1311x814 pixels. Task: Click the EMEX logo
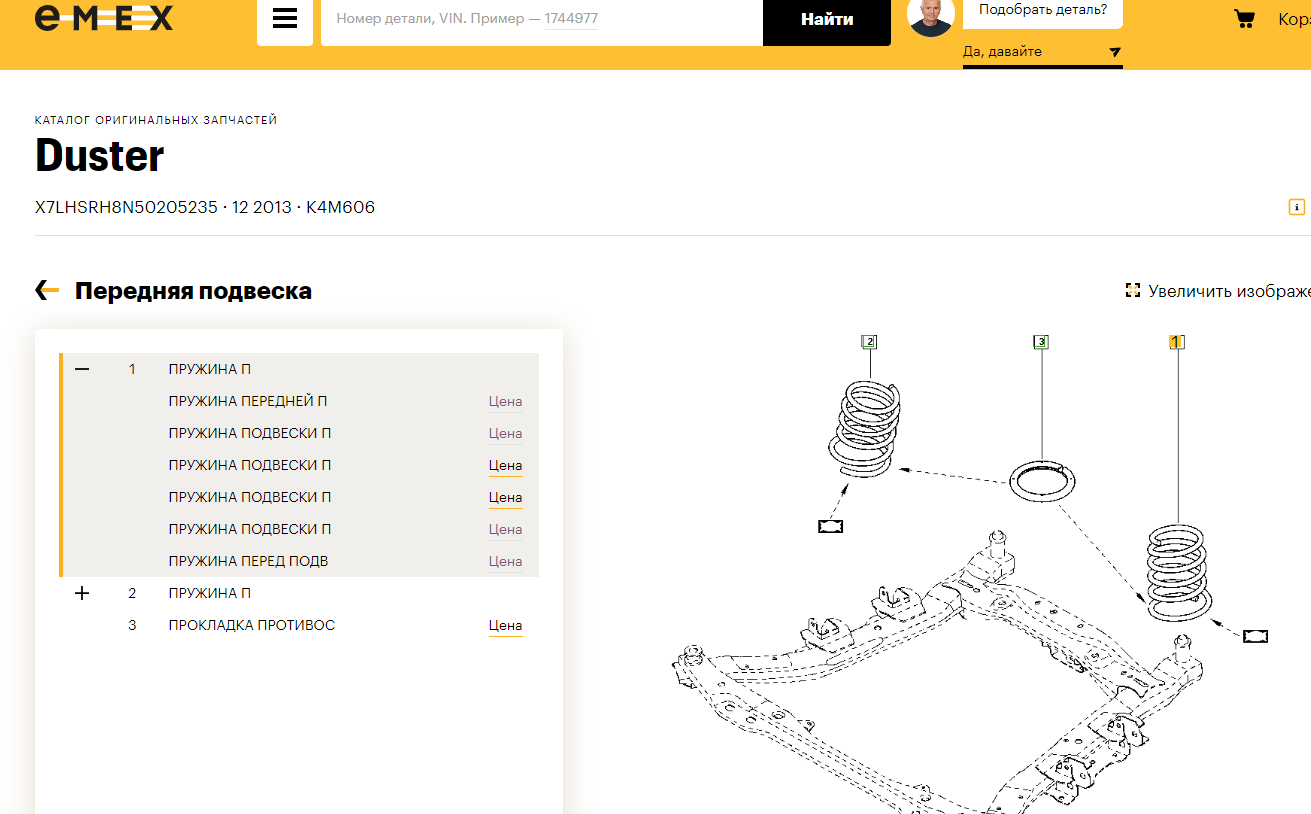(x=104, y=17)
